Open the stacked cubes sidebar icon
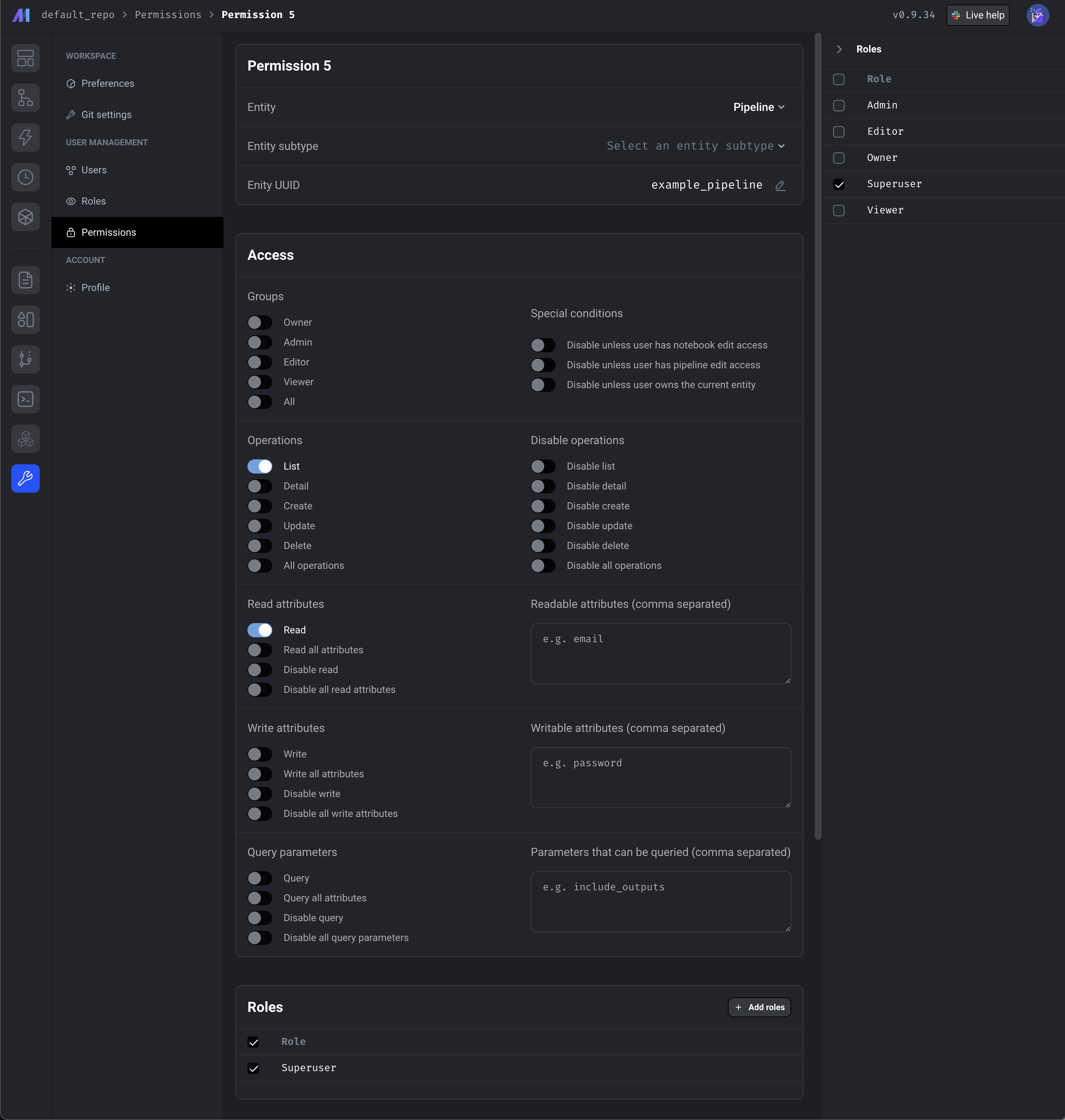The height and width of the screenshot is (1120, 1065). [26, 439]
